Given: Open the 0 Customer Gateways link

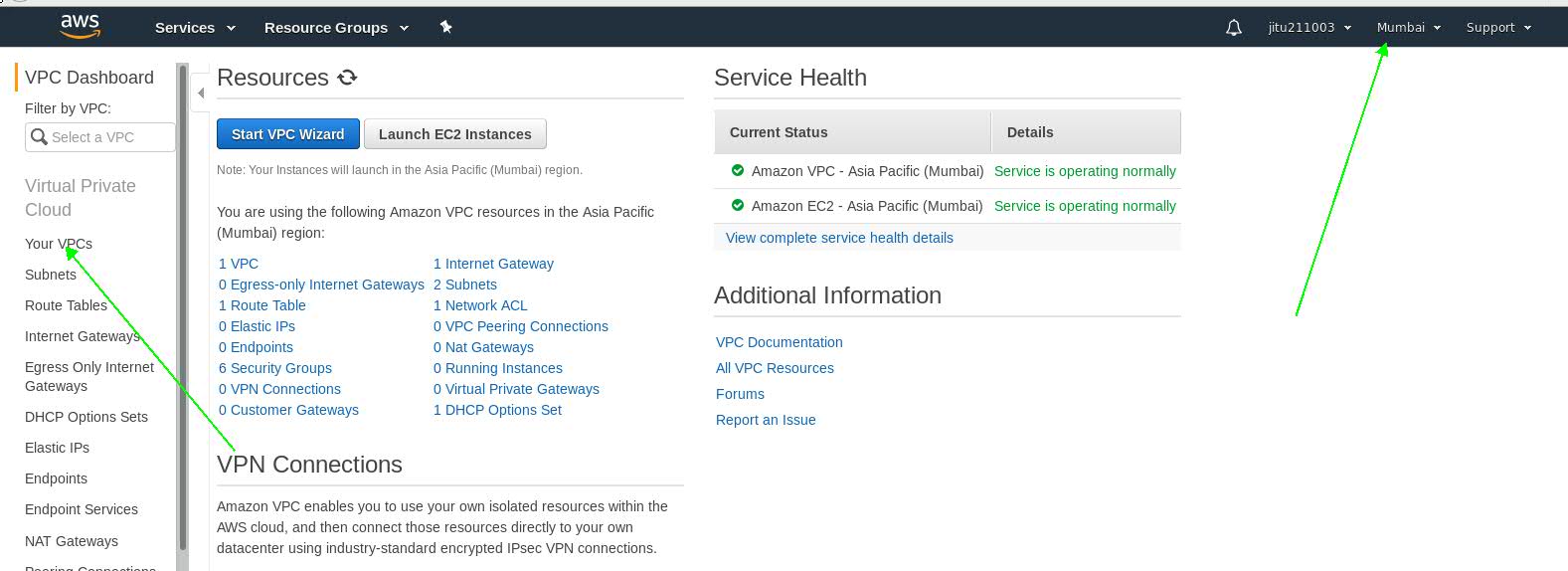Looking at the screenshot, I should click(x=288, y=410).
